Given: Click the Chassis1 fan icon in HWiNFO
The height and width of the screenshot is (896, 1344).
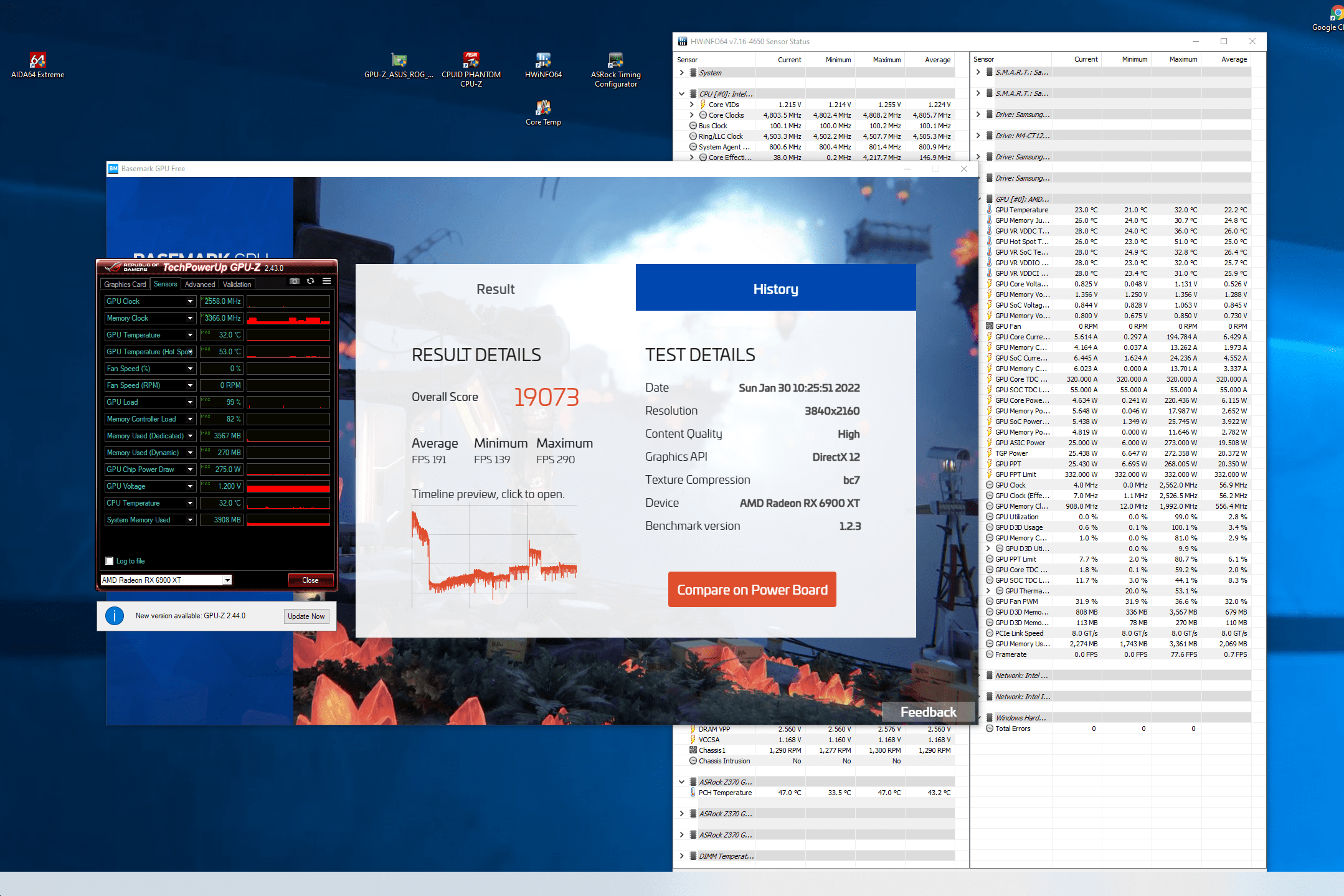Looking at the screenshot, I should tap(693, 750).
